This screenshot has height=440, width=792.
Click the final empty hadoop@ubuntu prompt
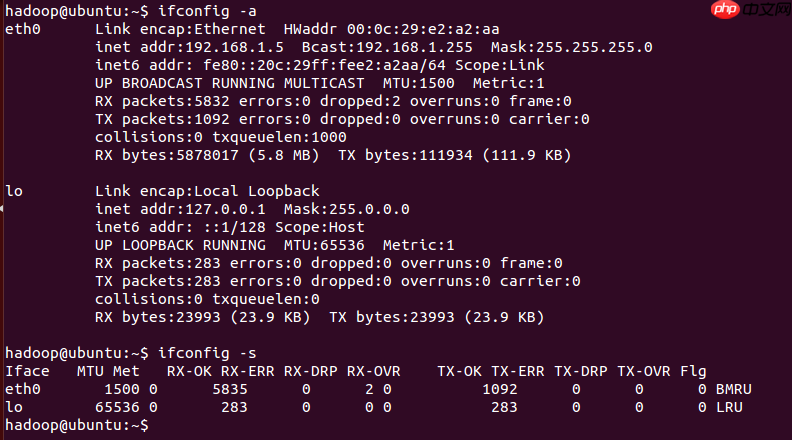[x=77, y=425]
